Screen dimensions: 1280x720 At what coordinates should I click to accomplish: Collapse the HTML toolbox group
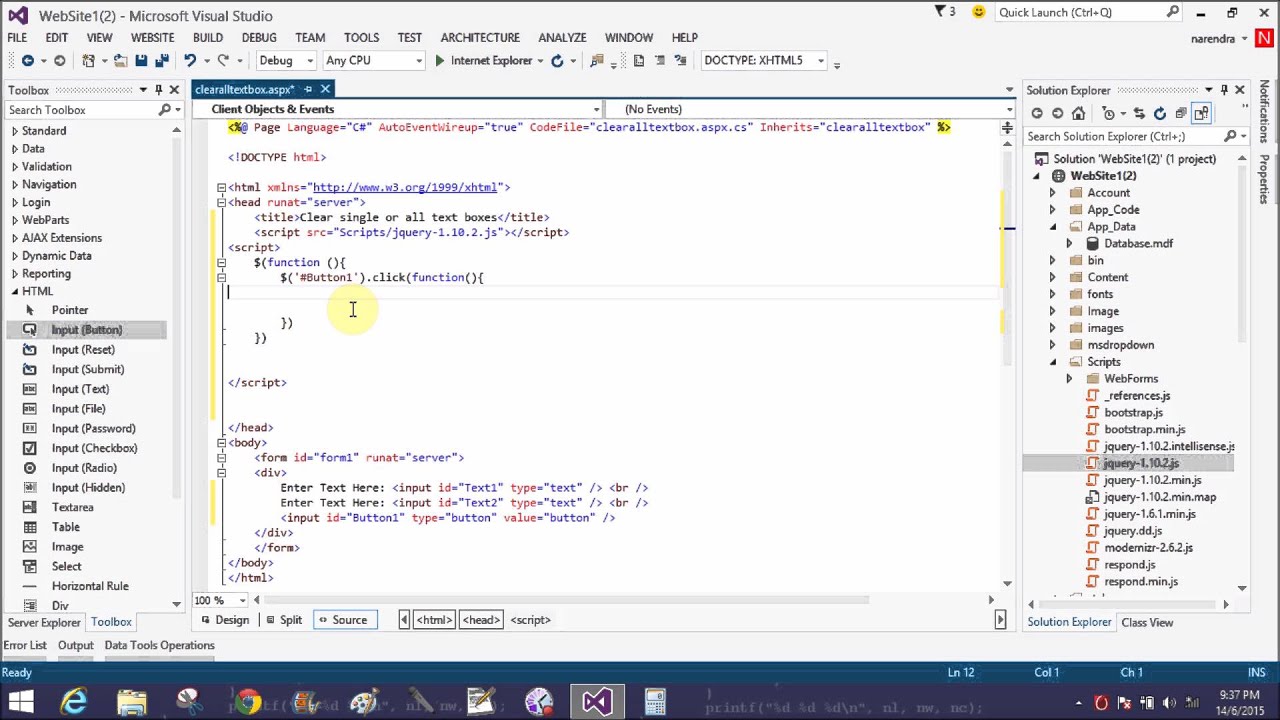point(14,292)
